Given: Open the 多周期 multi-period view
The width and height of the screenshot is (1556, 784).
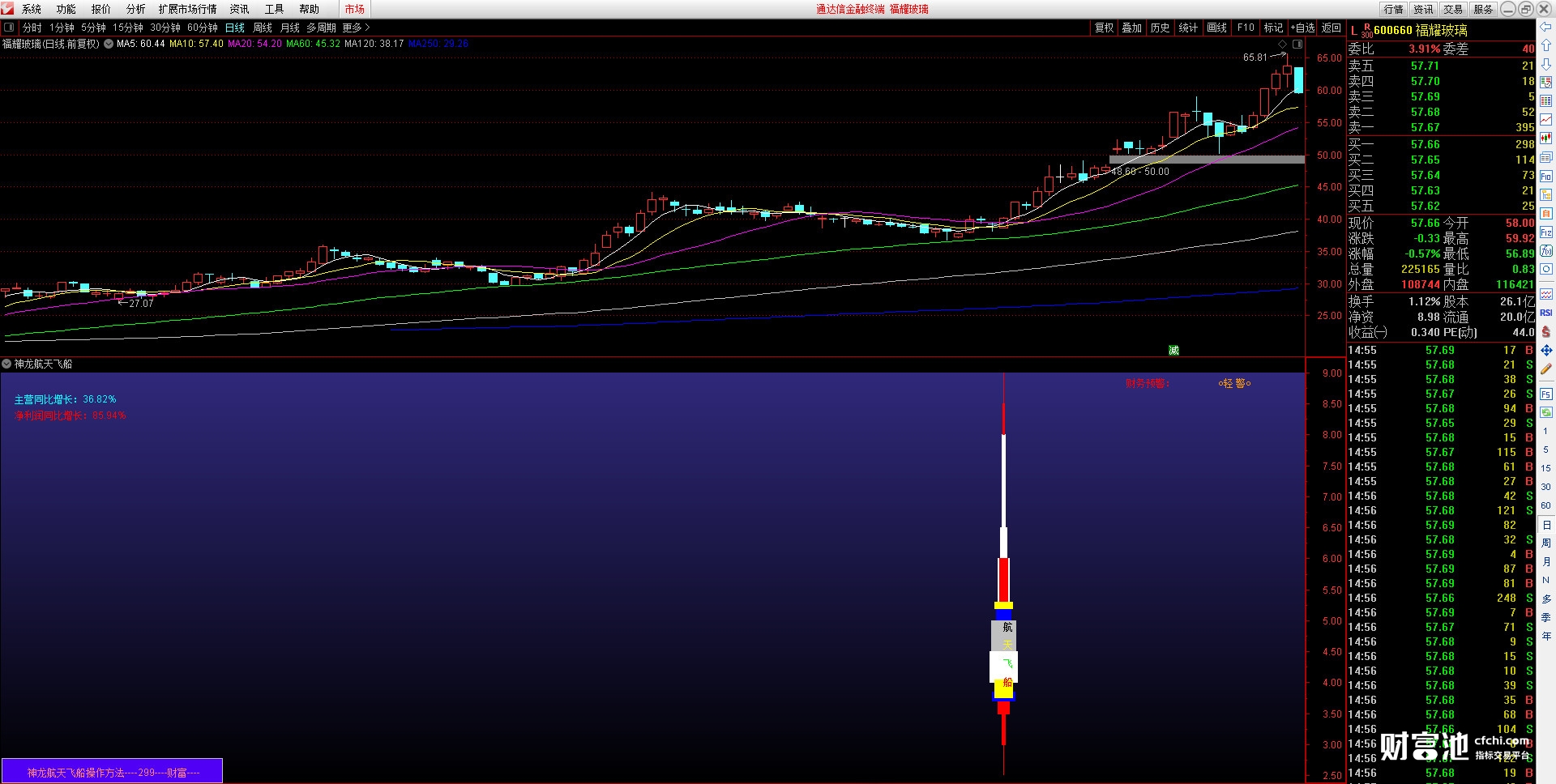Looking at the screenshot, I should [x=321, y=28].
